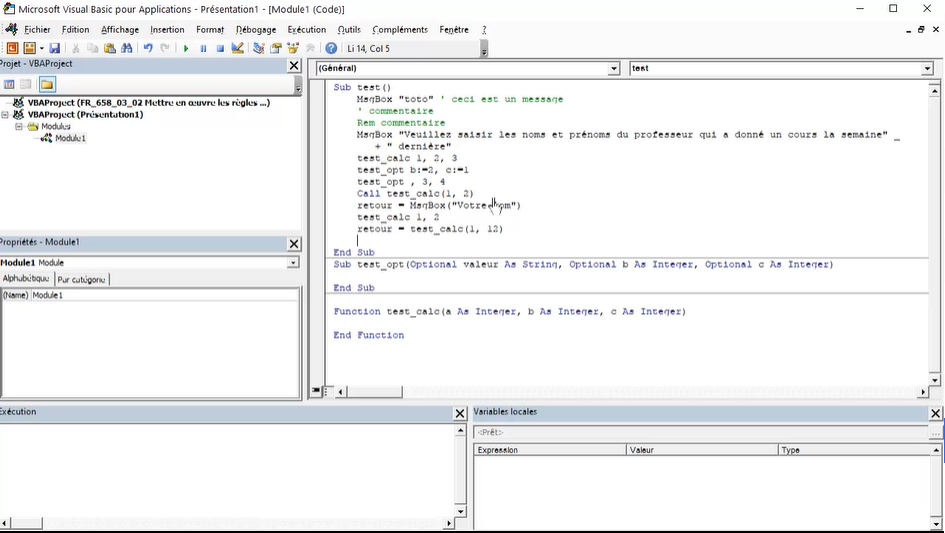Open the Débogage menu

(x=256, y=30)
